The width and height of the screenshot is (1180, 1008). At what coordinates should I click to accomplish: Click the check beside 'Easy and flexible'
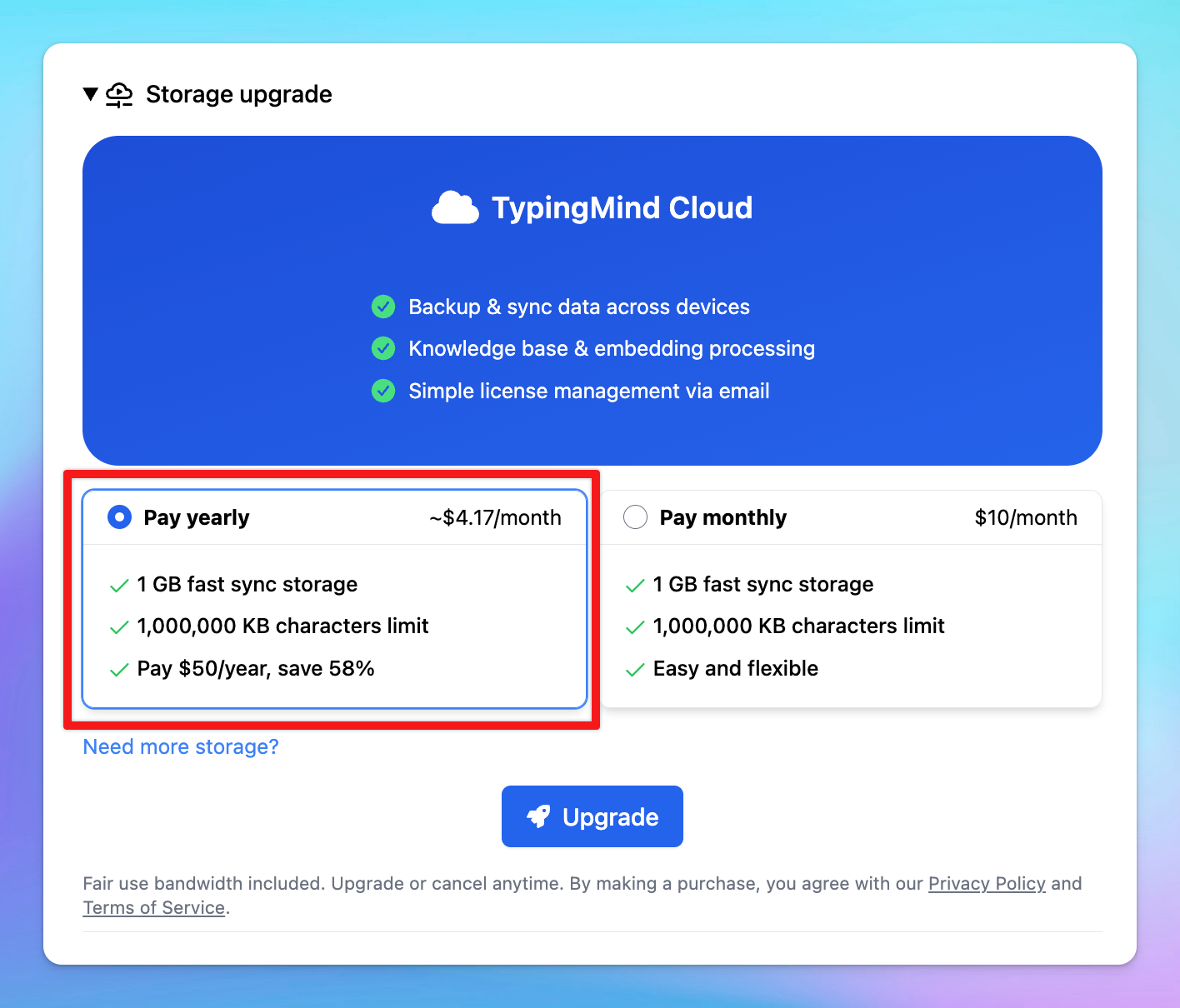coord(635,670)
